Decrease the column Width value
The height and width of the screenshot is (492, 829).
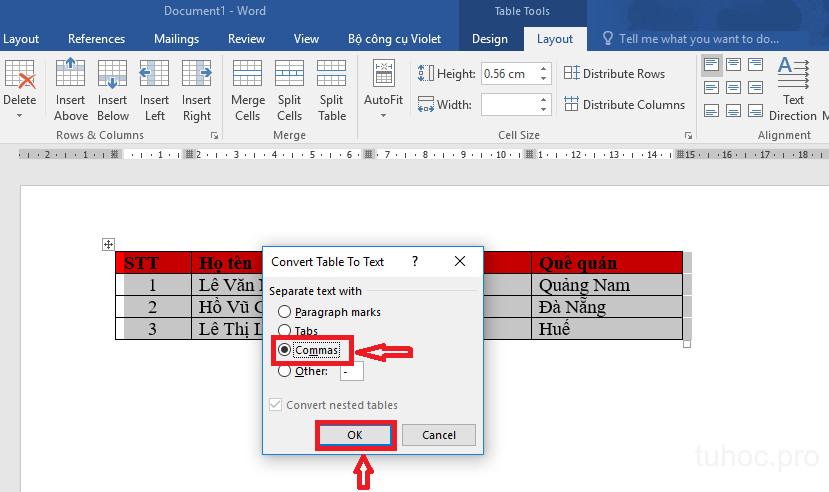tap(544, 109)
